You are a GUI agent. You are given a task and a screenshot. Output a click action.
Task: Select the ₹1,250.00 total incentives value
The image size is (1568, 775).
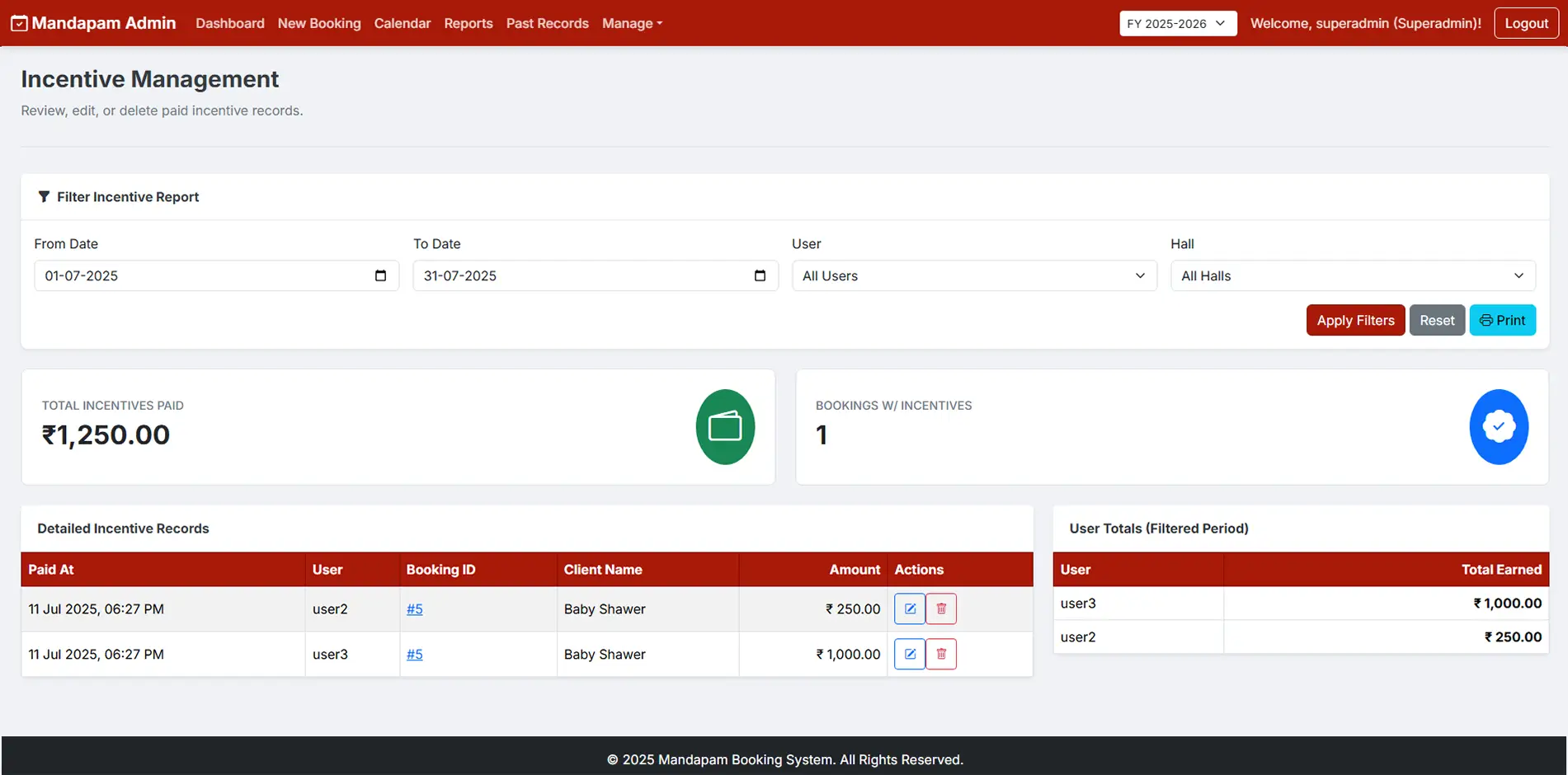106,434
